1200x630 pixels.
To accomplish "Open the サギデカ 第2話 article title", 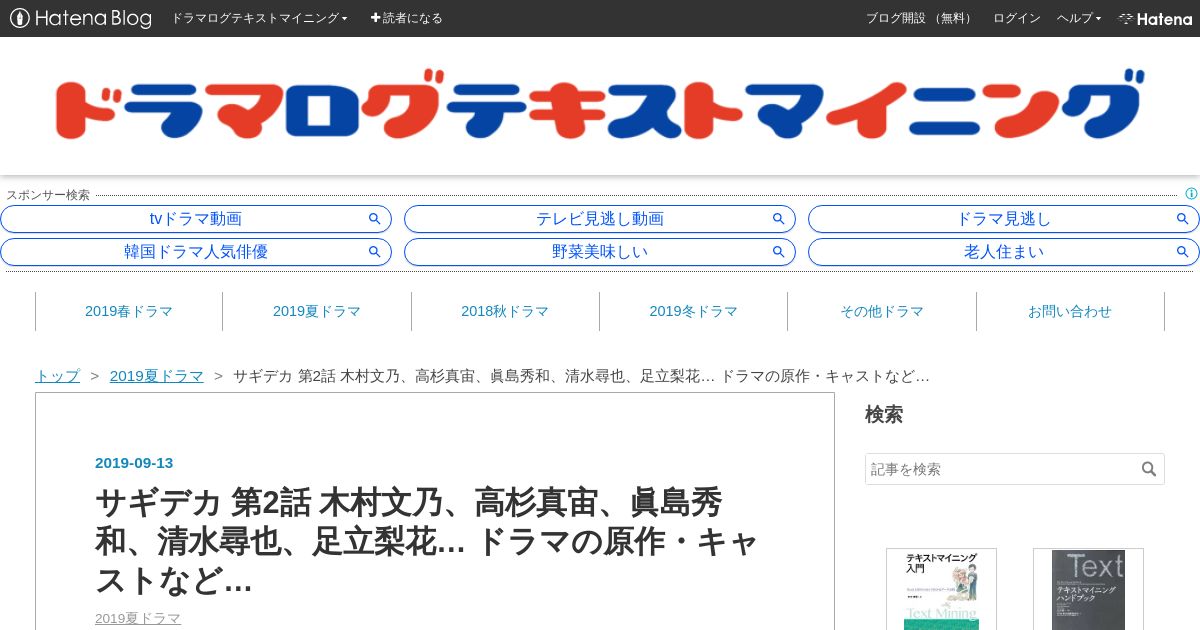I will point(427,541).
